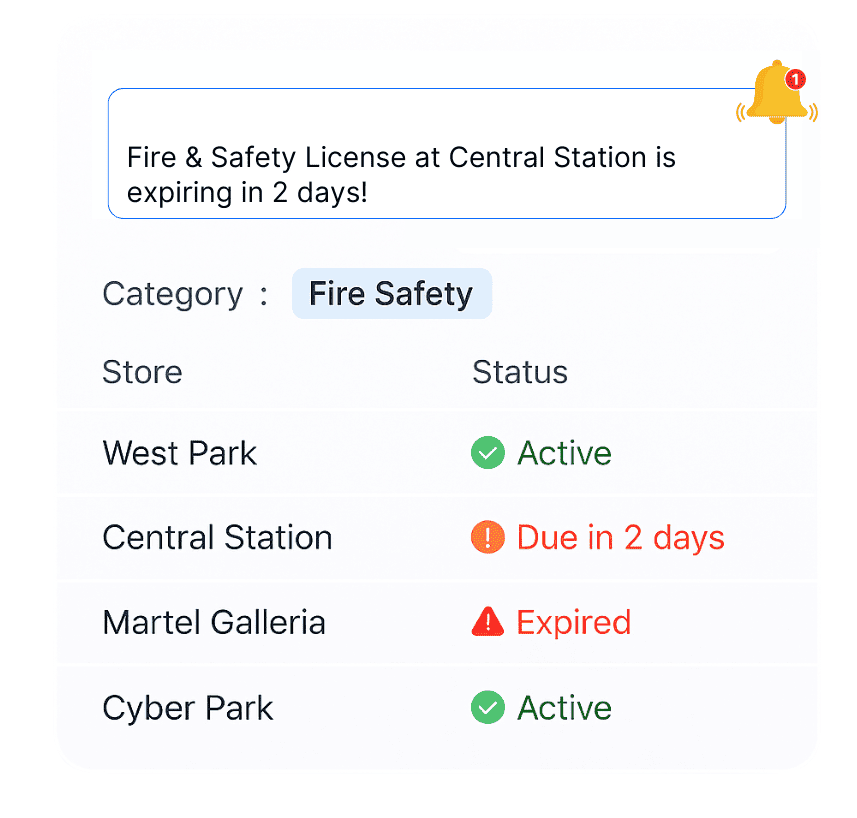Sort by the Store column header
857x818 pixels.
(142, 372)
